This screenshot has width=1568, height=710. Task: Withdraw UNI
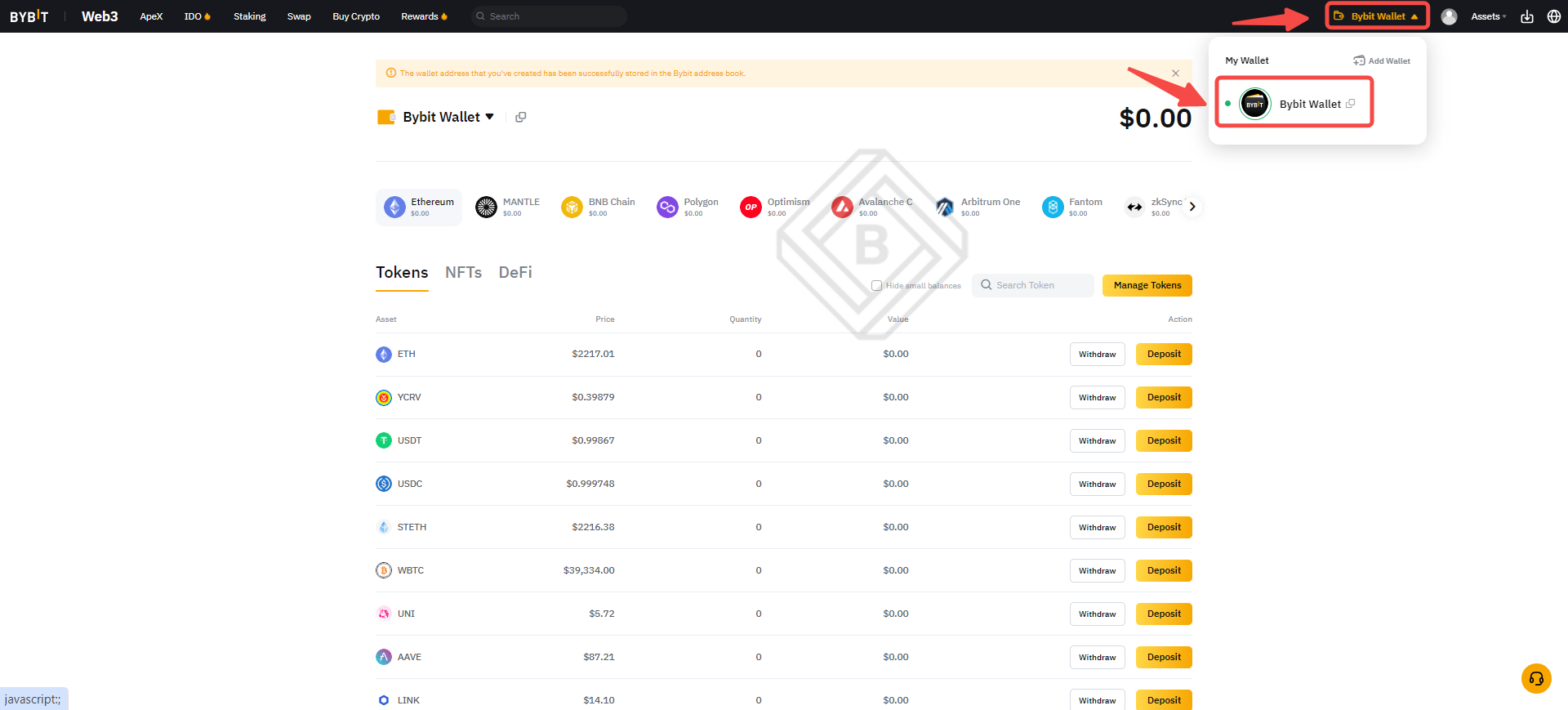point(1097,614)
